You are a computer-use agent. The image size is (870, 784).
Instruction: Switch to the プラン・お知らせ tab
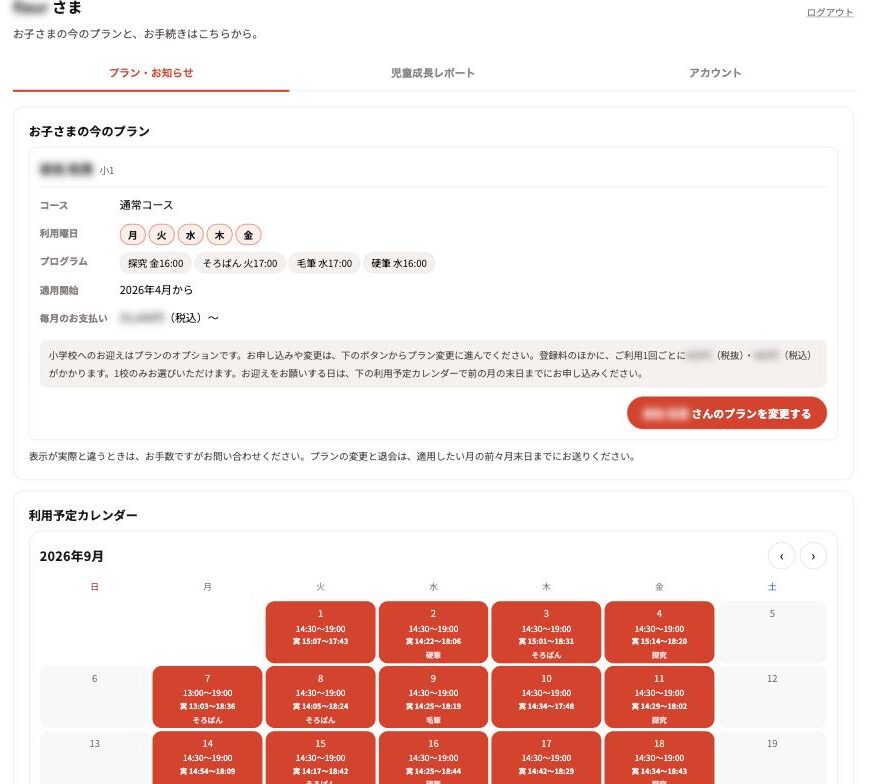151,73
